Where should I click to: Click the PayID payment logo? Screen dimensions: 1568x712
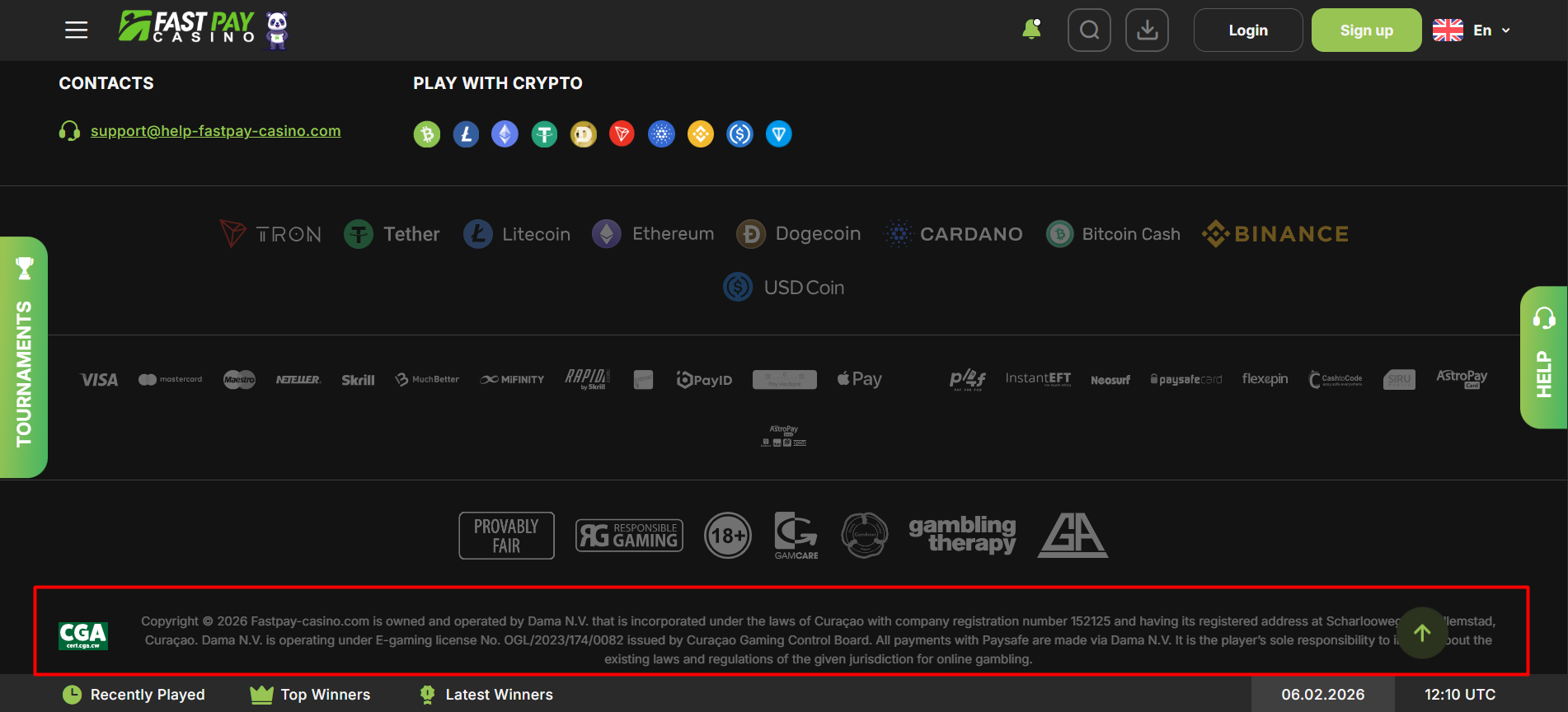click(704, 380)
